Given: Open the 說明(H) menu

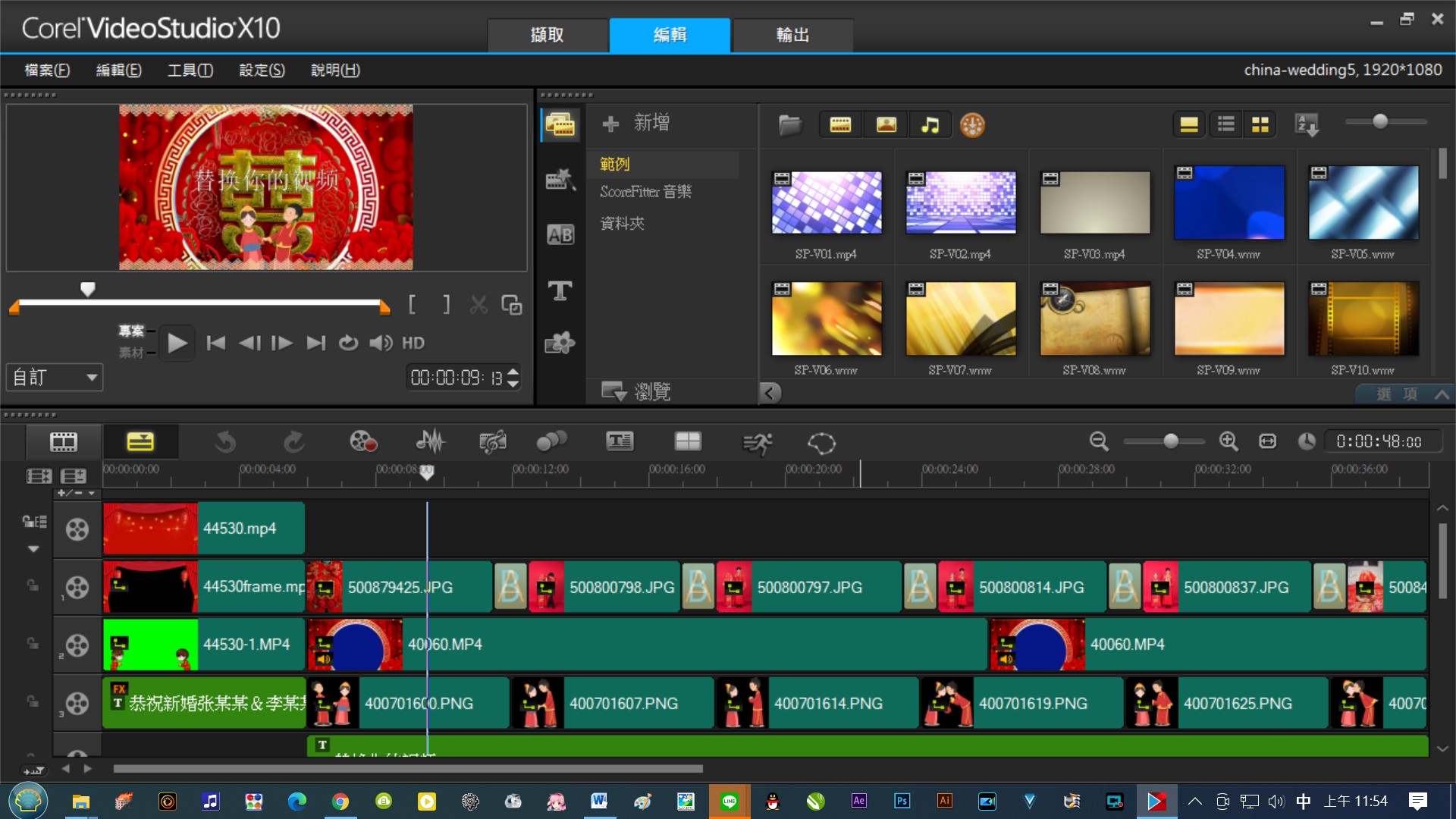Looking at the screenshot, I should coord(335,70).
